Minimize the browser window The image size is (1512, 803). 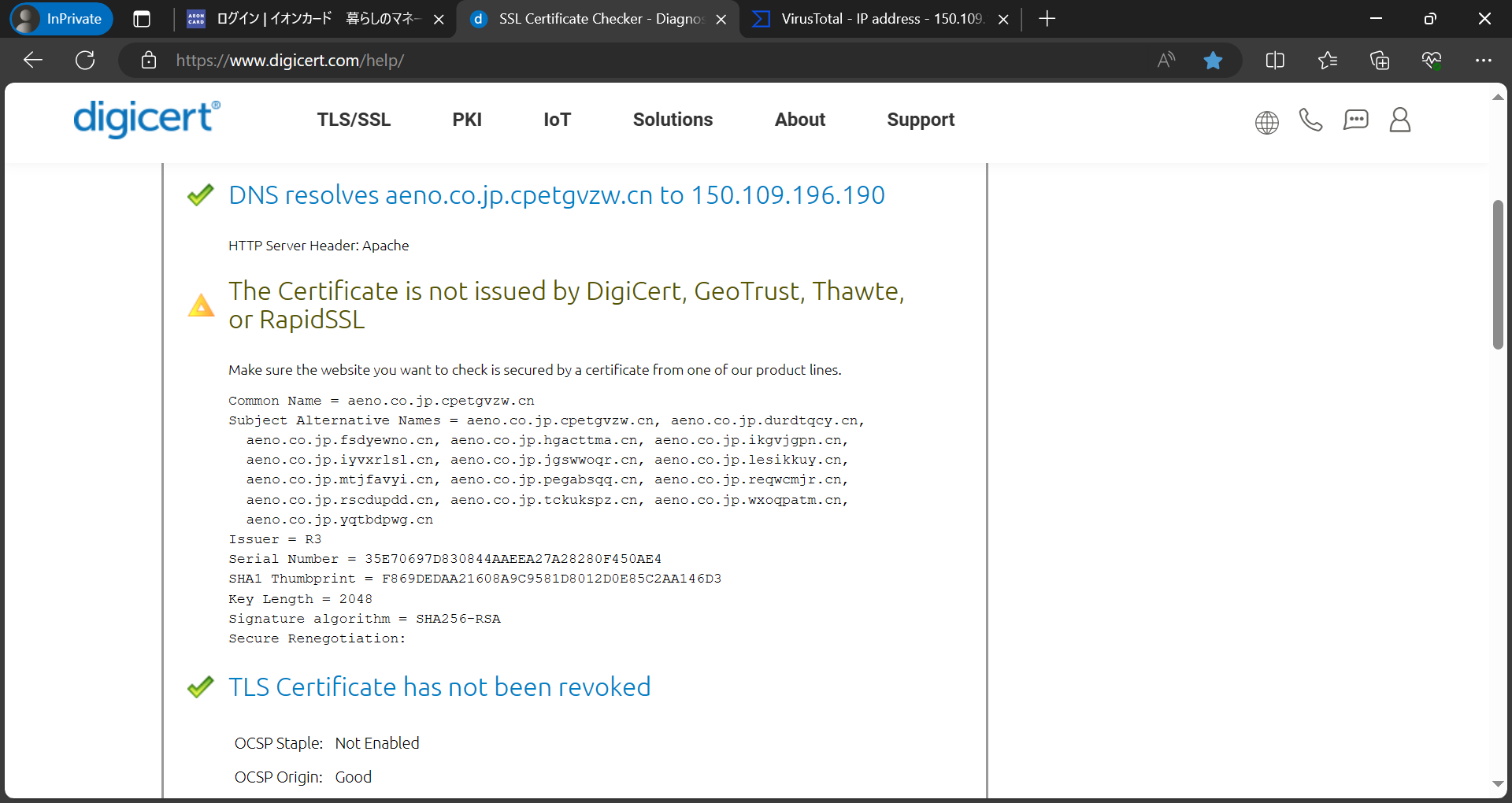tap(1377, 19)
